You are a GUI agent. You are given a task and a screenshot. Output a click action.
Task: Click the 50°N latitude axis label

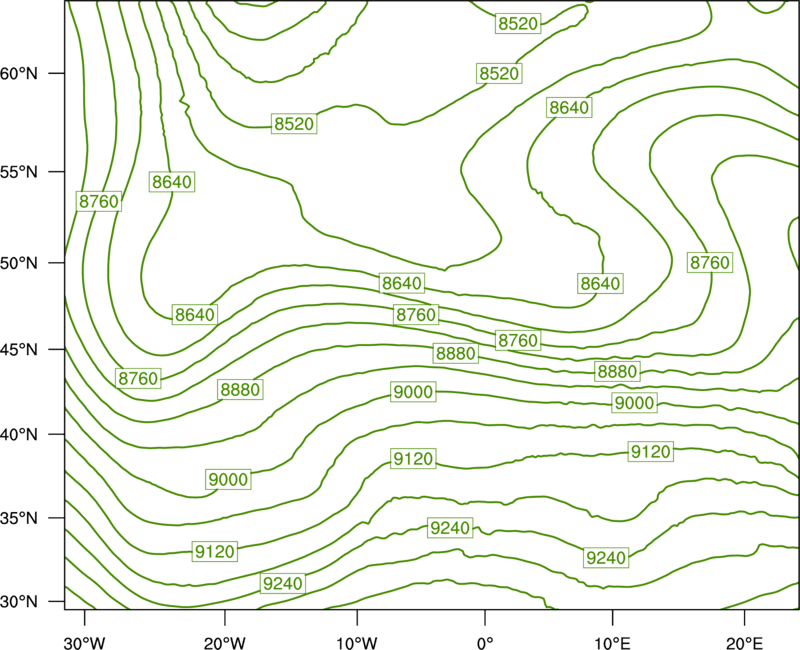click(x=19, y=263)
